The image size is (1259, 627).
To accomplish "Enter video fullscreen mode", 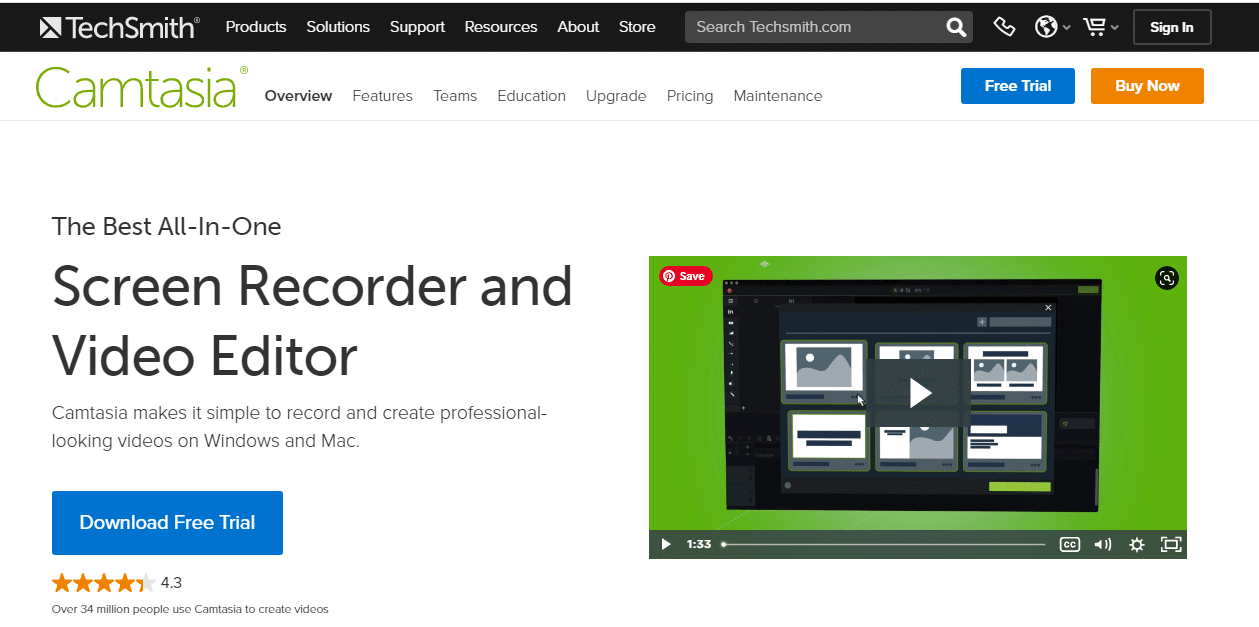I will point(1170,544).
